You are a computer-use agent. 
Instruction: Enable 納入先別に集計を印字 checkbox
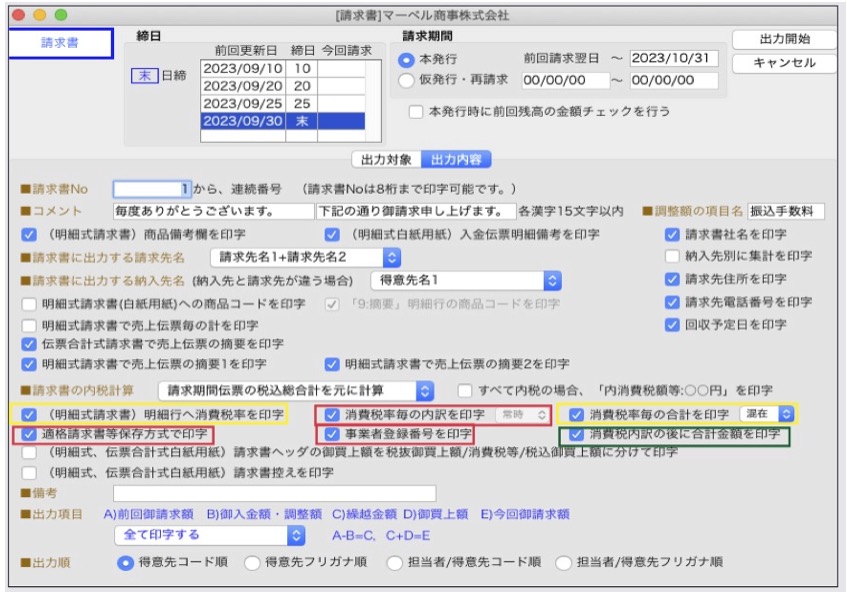(672, 256)
